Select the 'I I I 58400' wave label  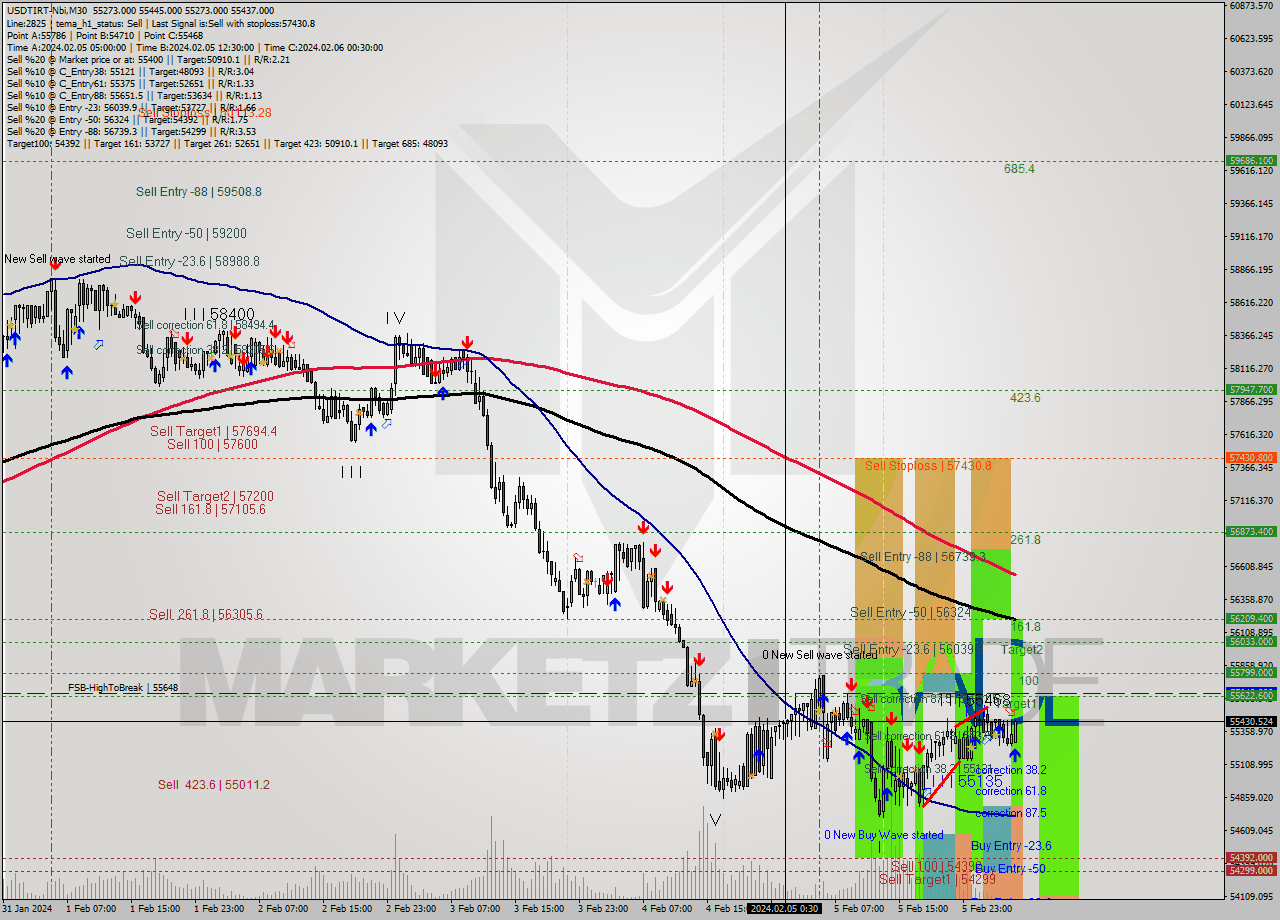click(218, 313)
